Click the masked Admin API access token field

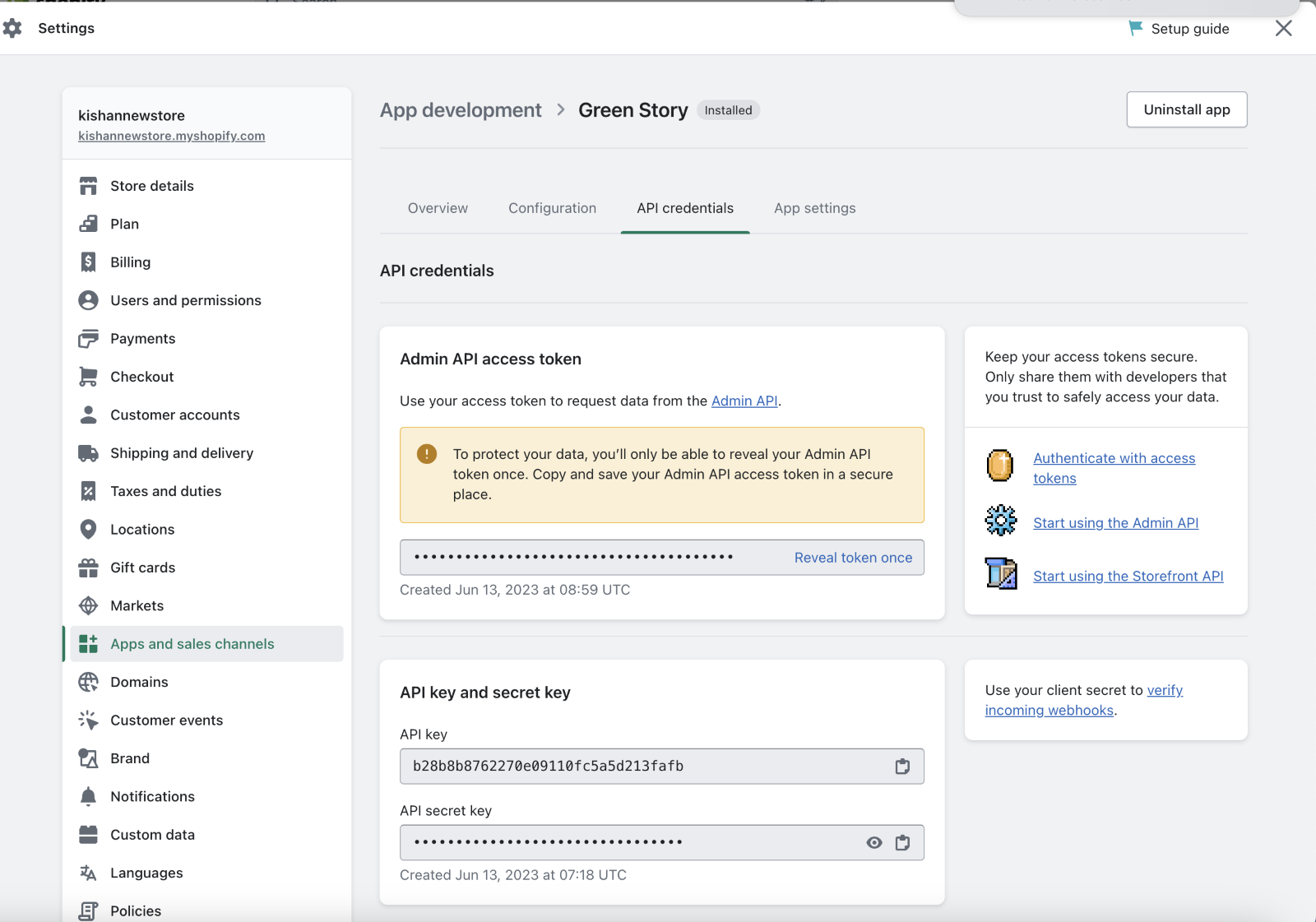coord(661,558)
